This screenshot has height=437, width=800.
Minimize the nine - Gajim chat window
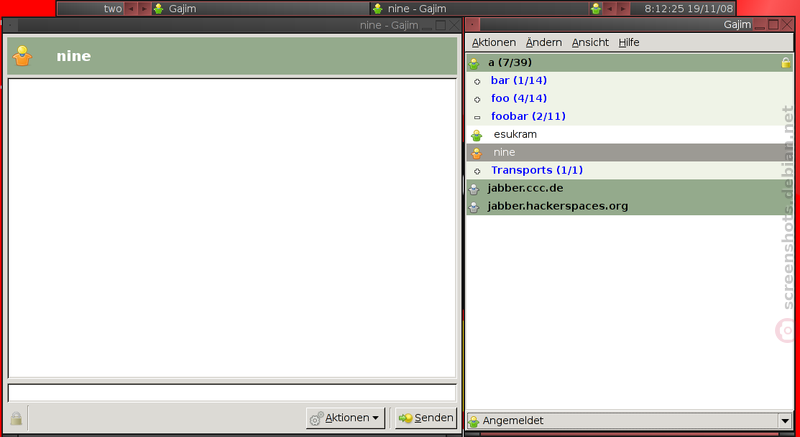427,25
